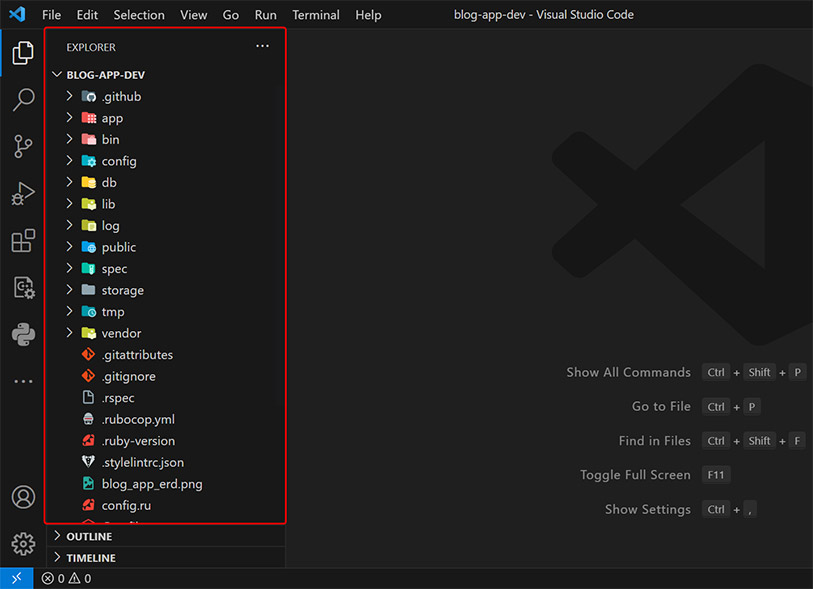Viewport: 813px width, 589px height.
Task: Expand the TIMELINE section
Action: 90,558
